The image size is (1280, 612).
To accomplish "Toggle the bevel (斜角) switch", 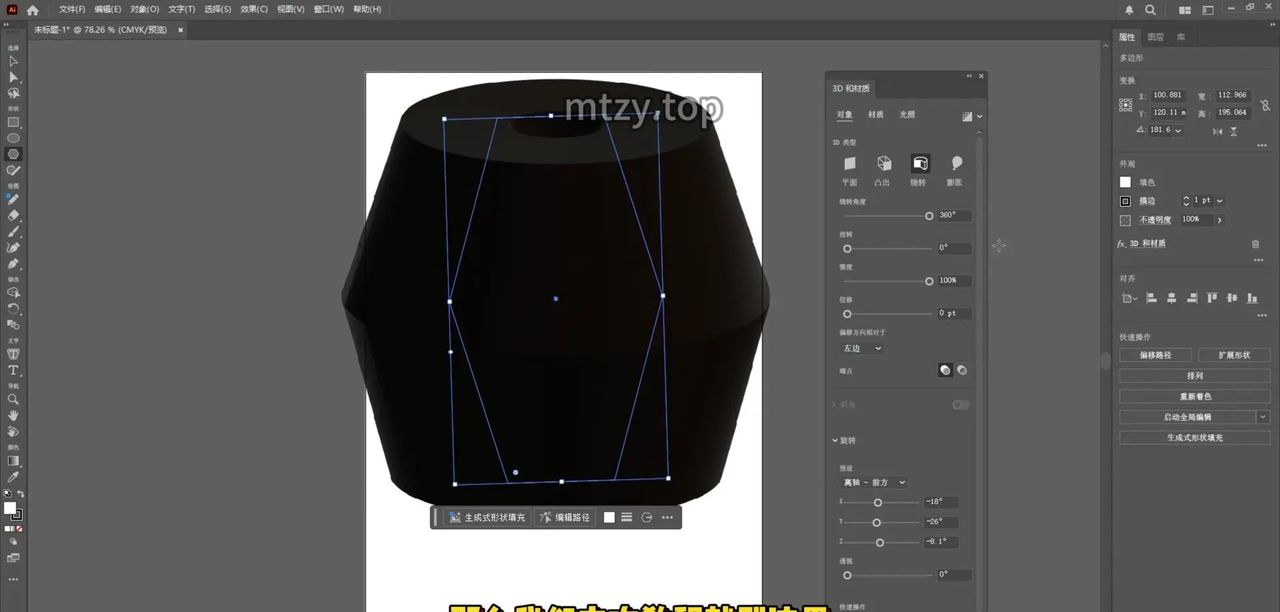I will pyautogui.click(x=960, y=405).
